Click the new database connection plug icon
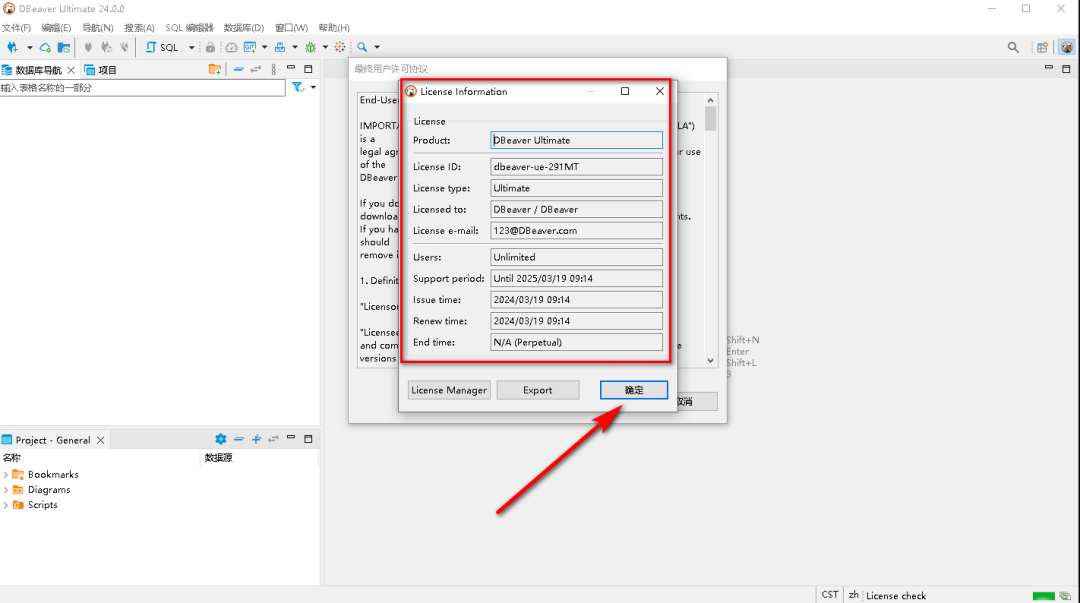This screenshot has height=603, width=1080. pos(12,48)
